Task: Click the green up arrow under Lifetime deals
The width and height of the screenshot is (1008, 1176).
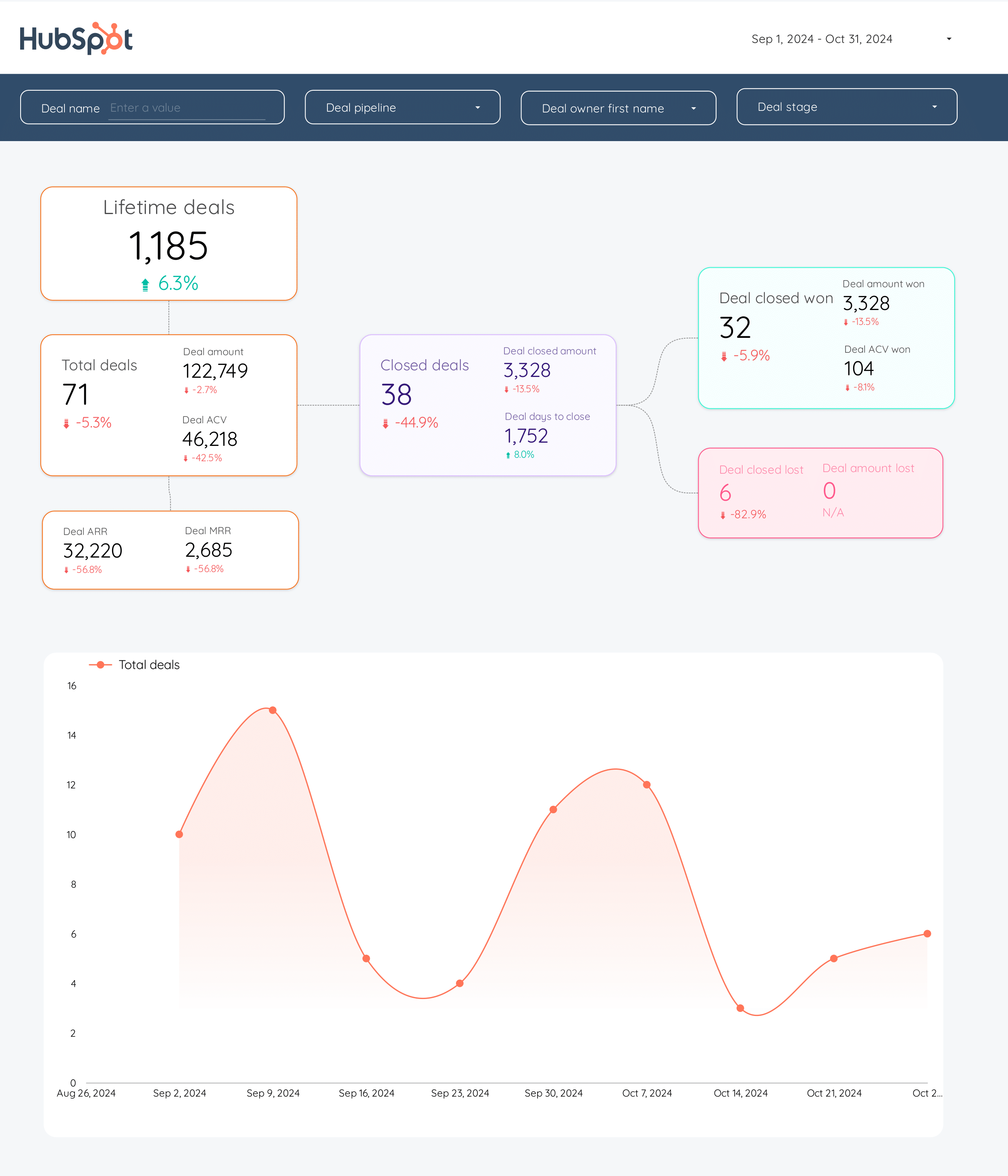Action: (x=145, y=284)
